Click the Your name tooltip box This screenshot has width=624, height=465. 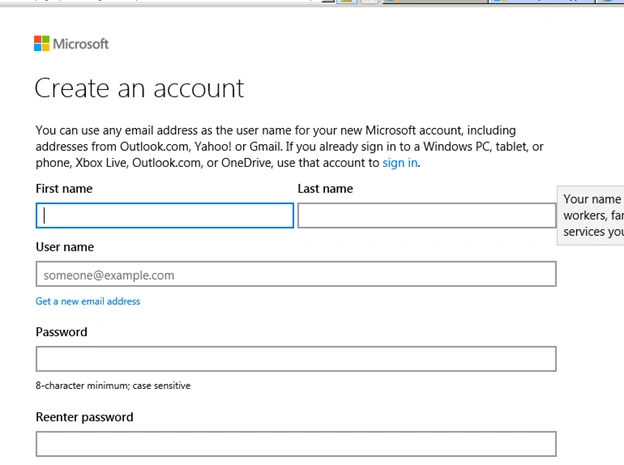point(591,215)
